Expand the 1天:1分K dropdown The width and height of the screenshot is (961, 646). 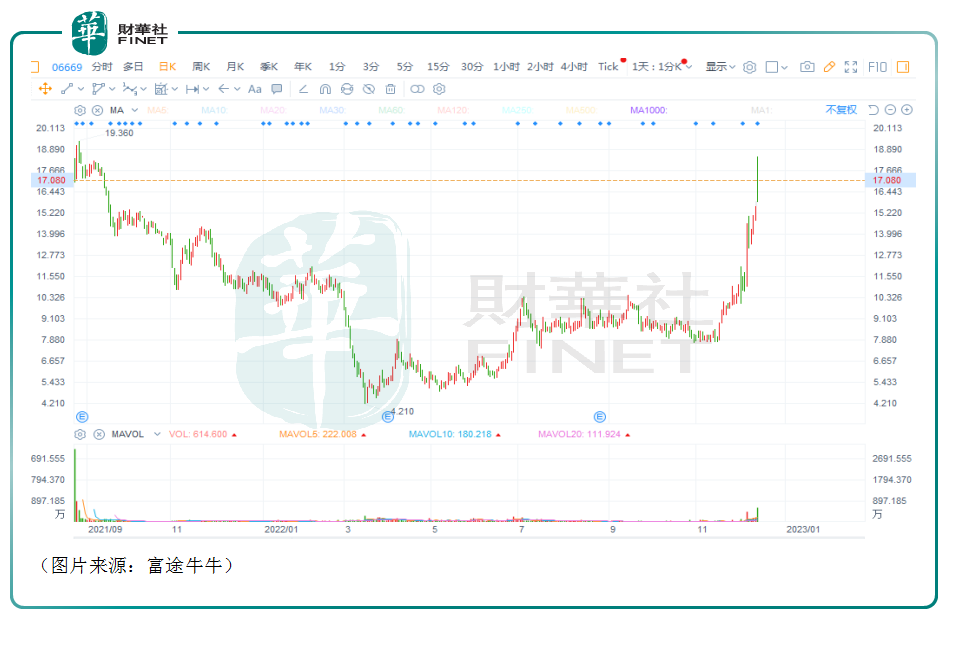pos(660,67)
